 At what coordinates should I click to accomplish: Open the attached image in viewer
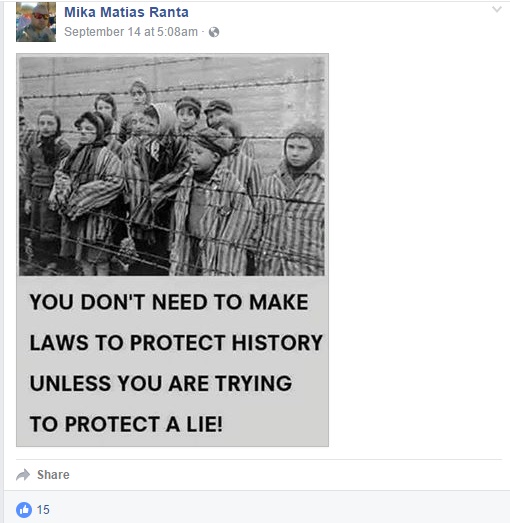click(x=172, y=250)
